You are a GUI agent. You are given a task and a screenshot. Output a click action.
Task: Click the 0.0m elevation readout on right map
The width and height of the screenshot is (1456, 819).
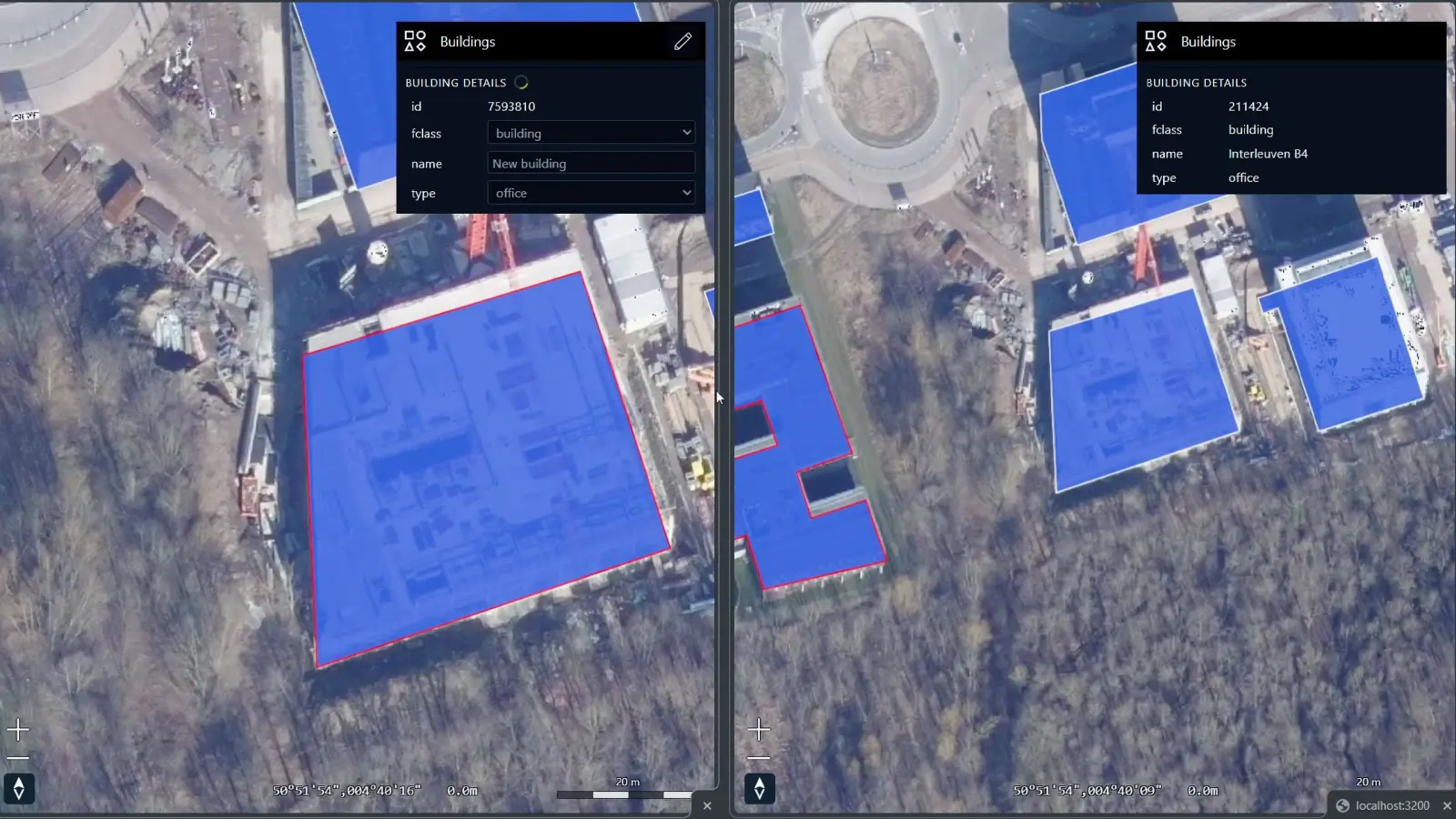pos(1203,791)
